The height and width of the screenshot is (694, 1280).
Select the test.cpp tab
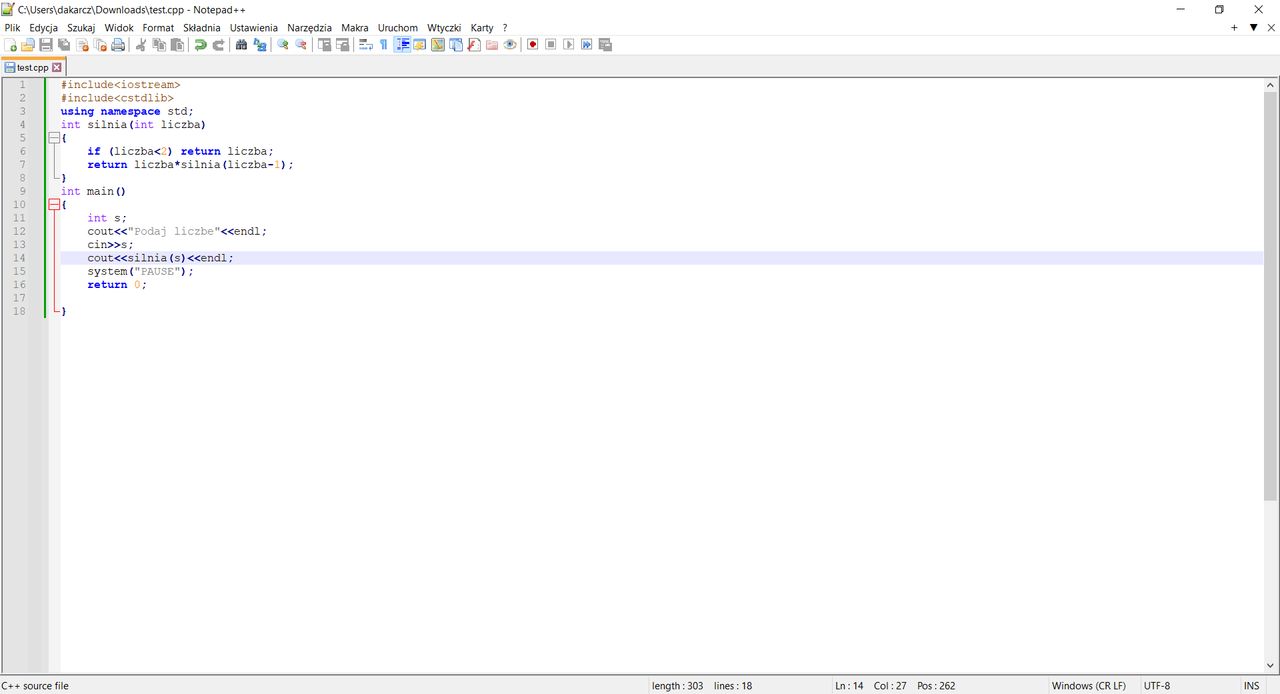pos(32,67)
